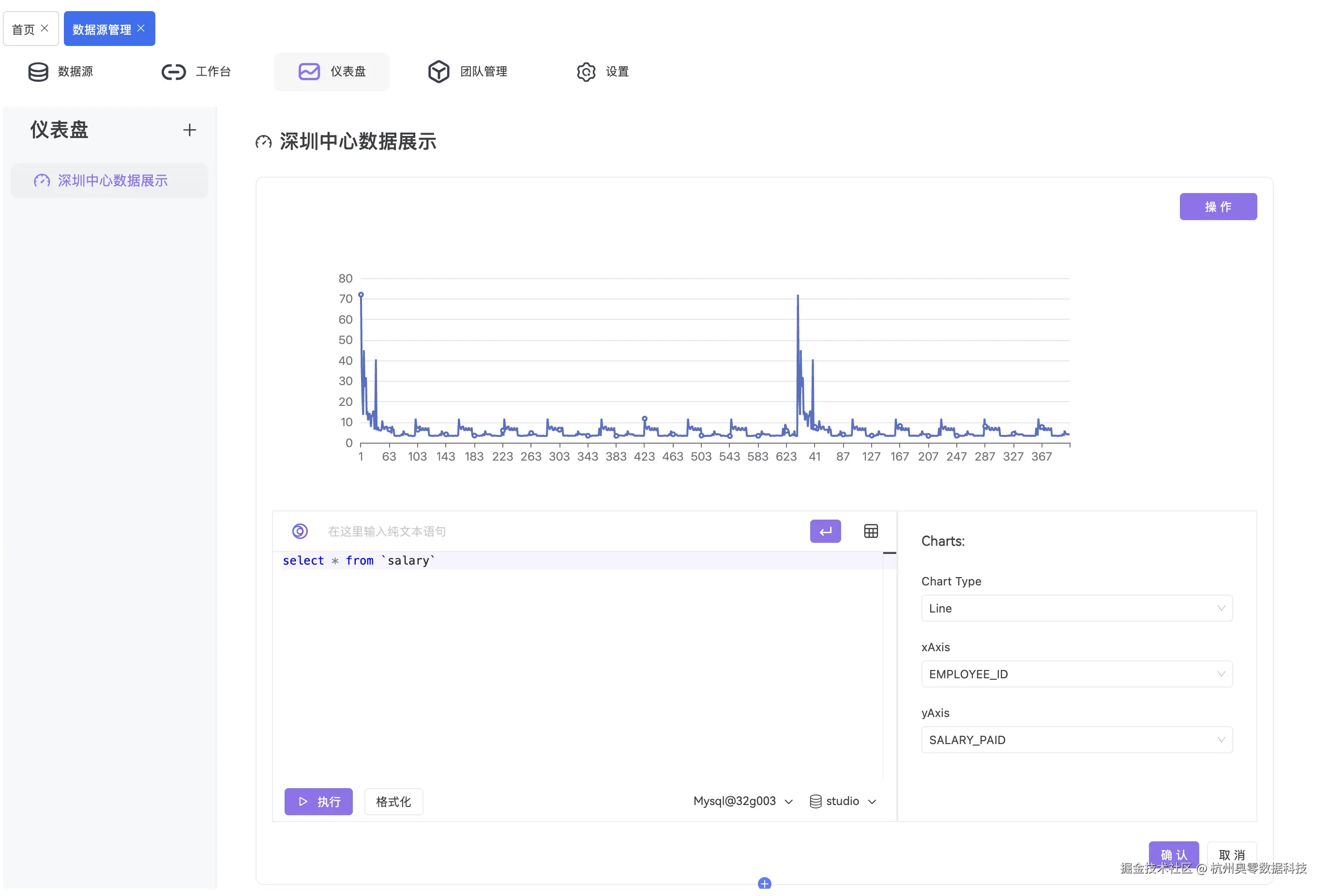Open the studio database selector

click(843, 801)
